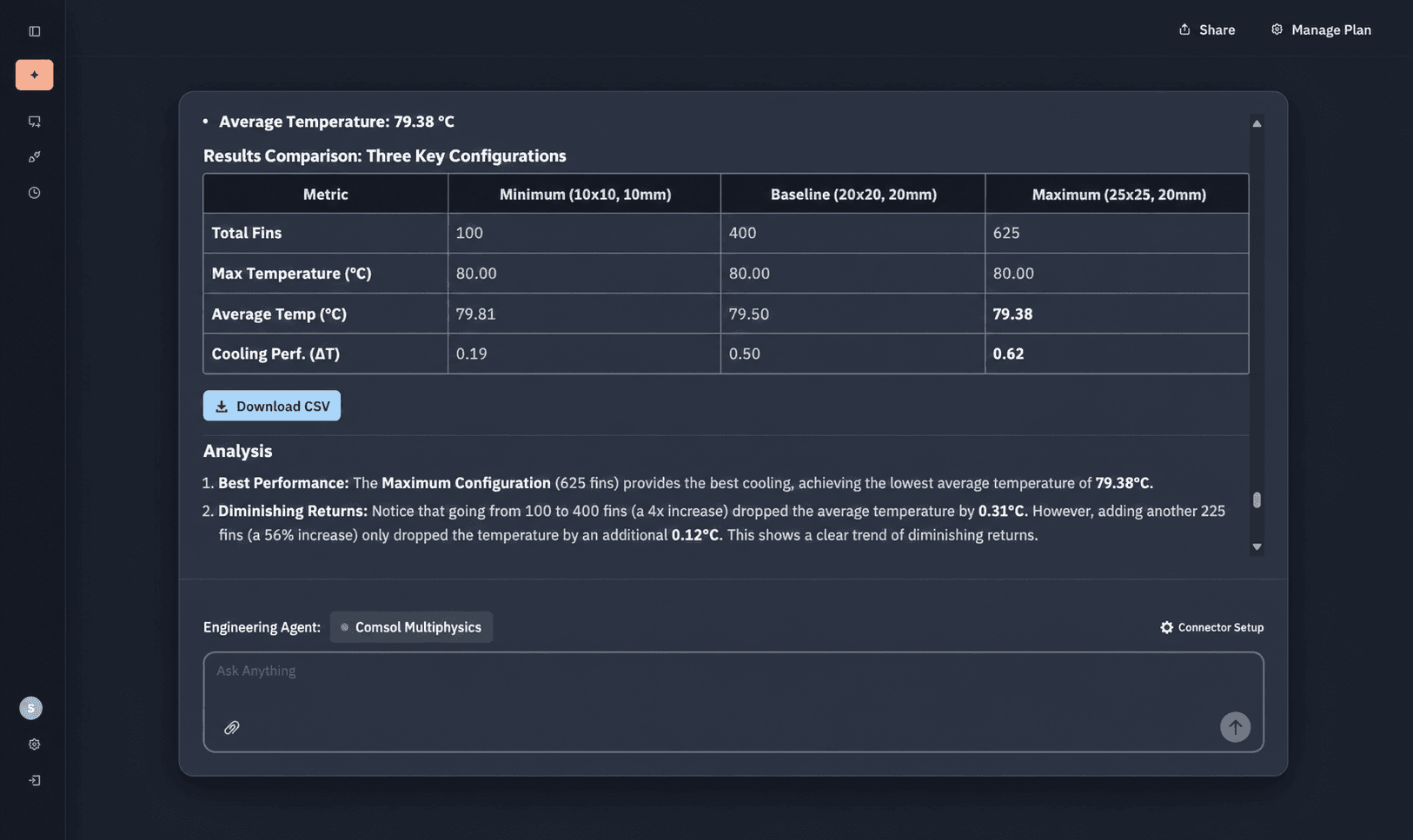This screenshot has height=840, width=1413.
Task: Send message with arrow button
Action: pos(1235,727)
